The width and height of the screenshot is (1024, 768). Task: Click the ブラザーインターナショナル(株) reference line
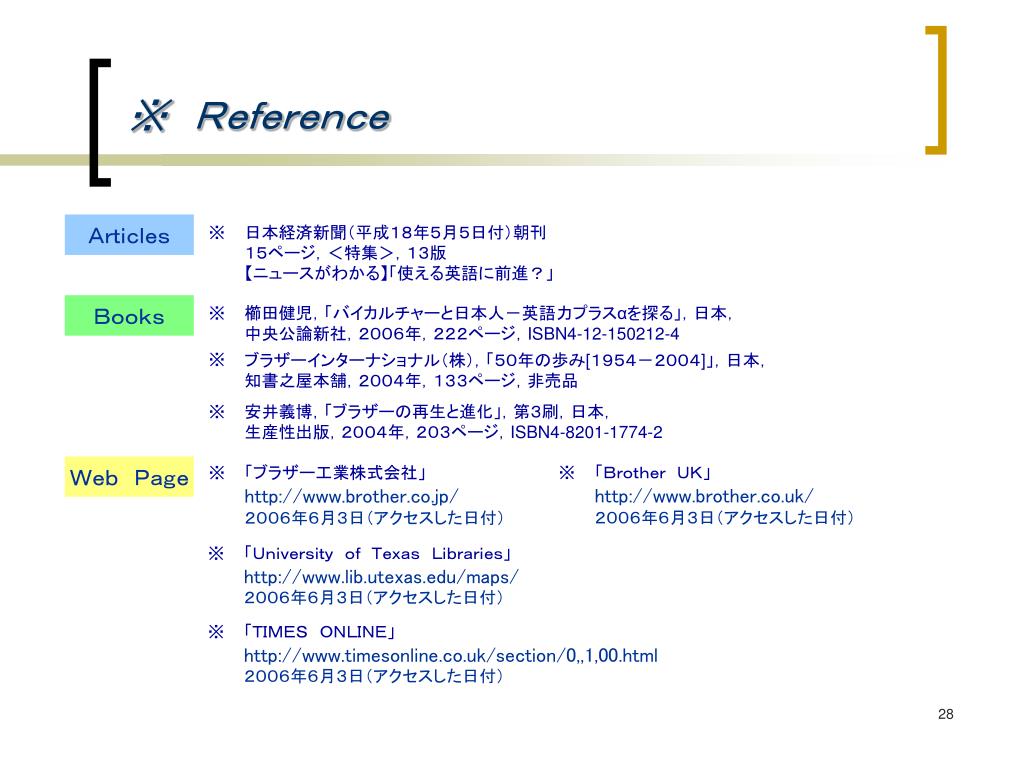click(x=504, y=360)
